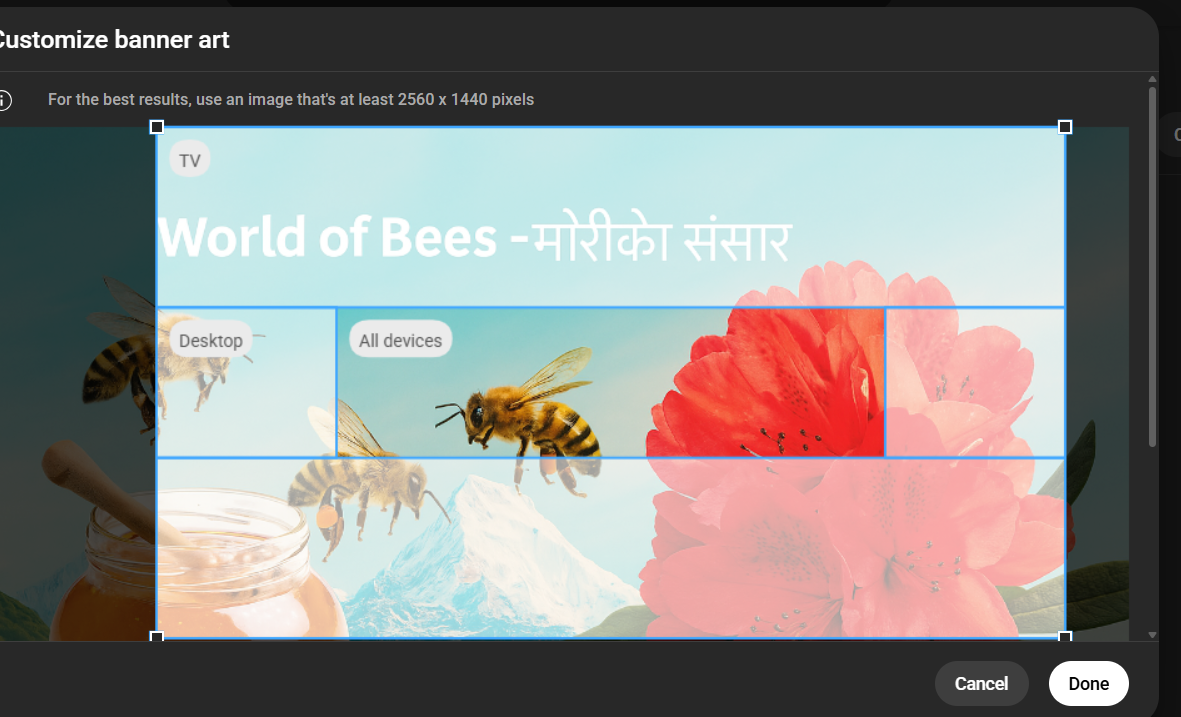Click the scrollbar up arrow
1181x717 pixels.
tap(1152, 79)
